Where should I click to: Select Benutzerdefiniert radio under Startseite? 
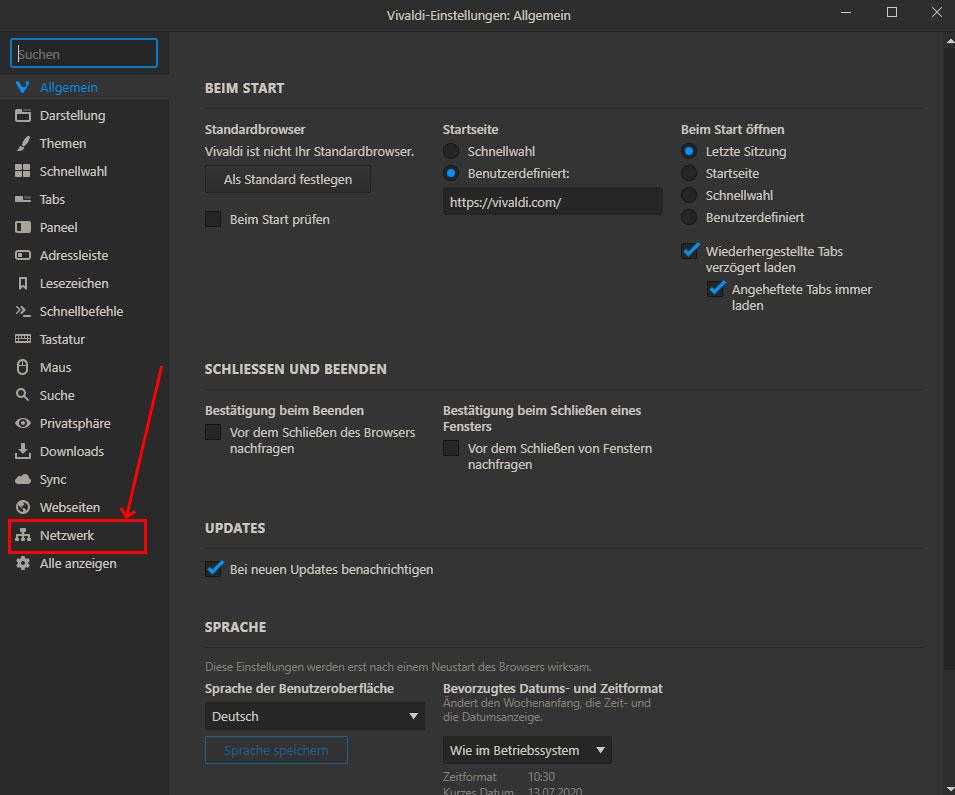pyautogui.click(x=451, y=173)
